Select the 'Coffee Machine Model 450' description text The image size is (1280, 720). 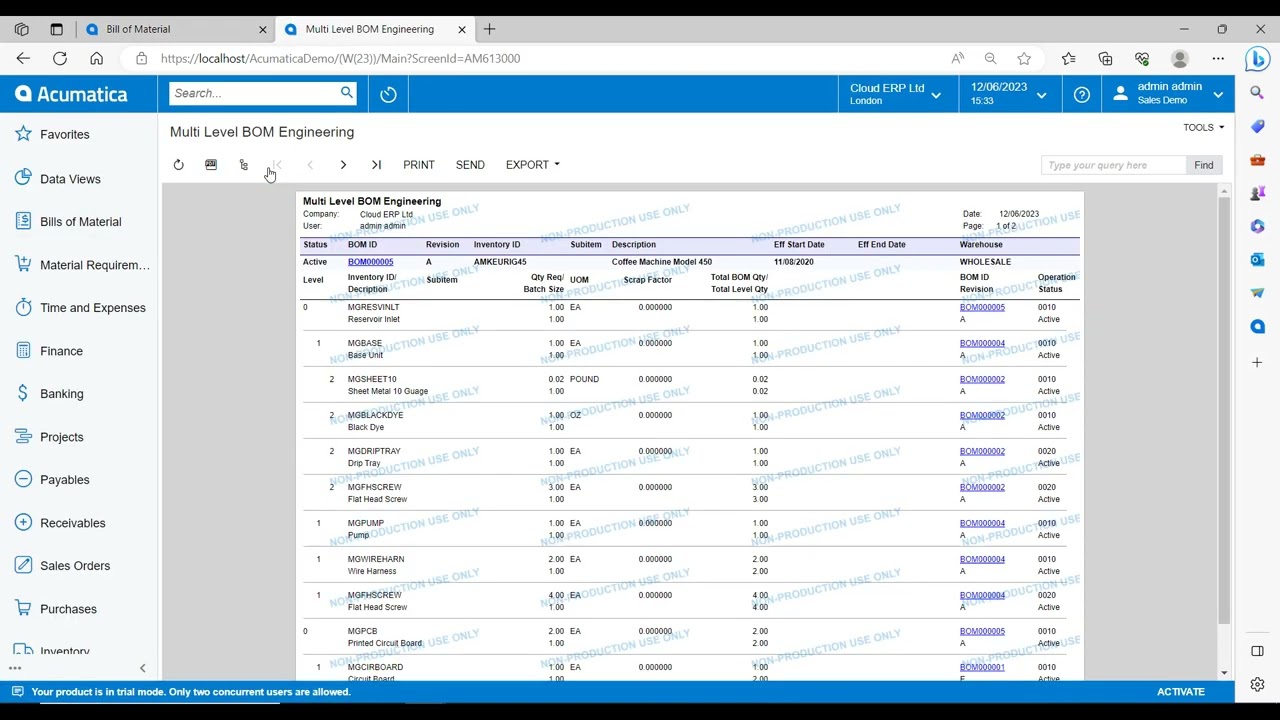point(662,262)
